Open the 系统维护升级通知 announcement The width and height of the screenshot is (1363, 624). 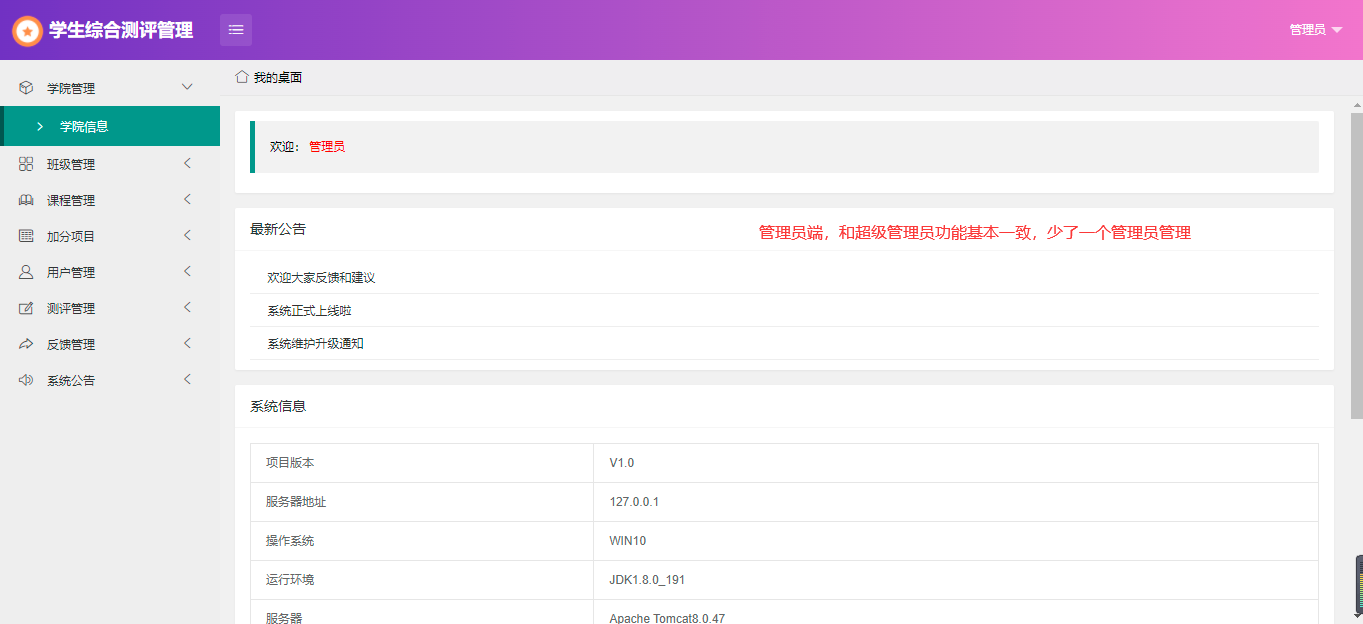tap(315, 343)
